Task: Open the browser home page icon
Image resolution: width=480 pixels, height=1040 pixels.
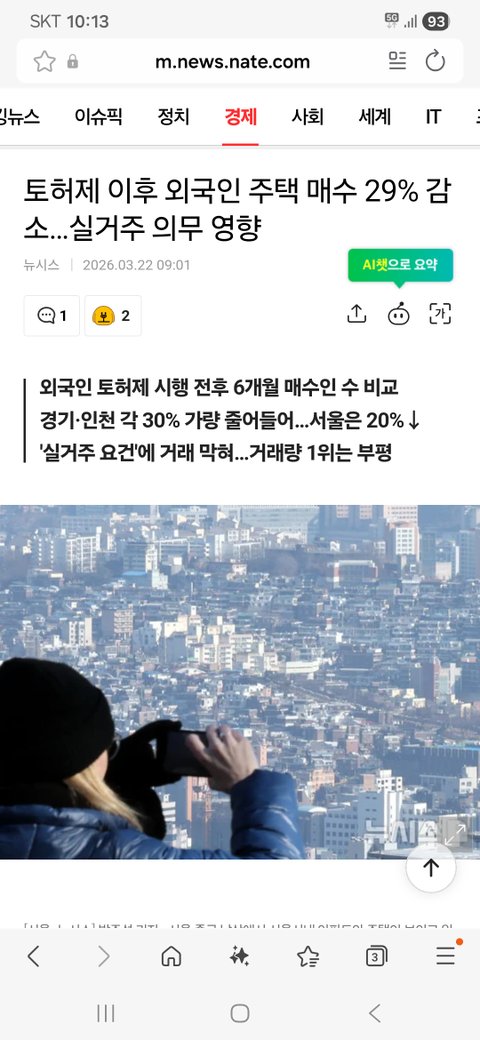Action: 171,956
